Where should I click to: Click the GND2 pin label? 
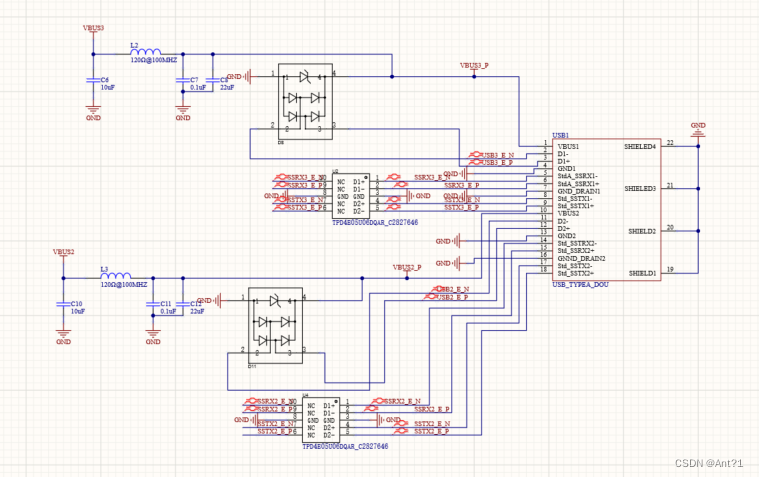point(567,236)
